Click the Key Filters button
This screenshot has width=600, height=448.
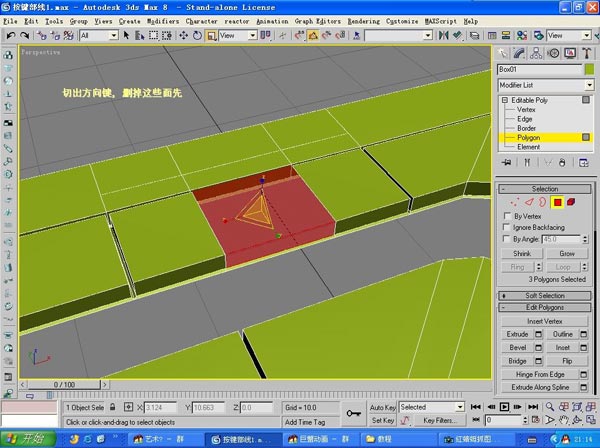[439, 420]
